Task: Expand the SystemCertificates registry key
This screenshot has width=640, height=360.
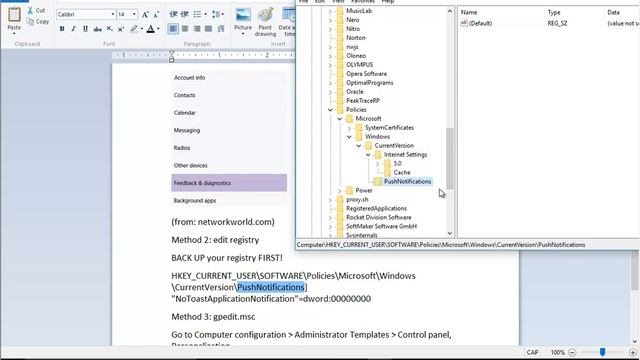Action: (349, 128)
